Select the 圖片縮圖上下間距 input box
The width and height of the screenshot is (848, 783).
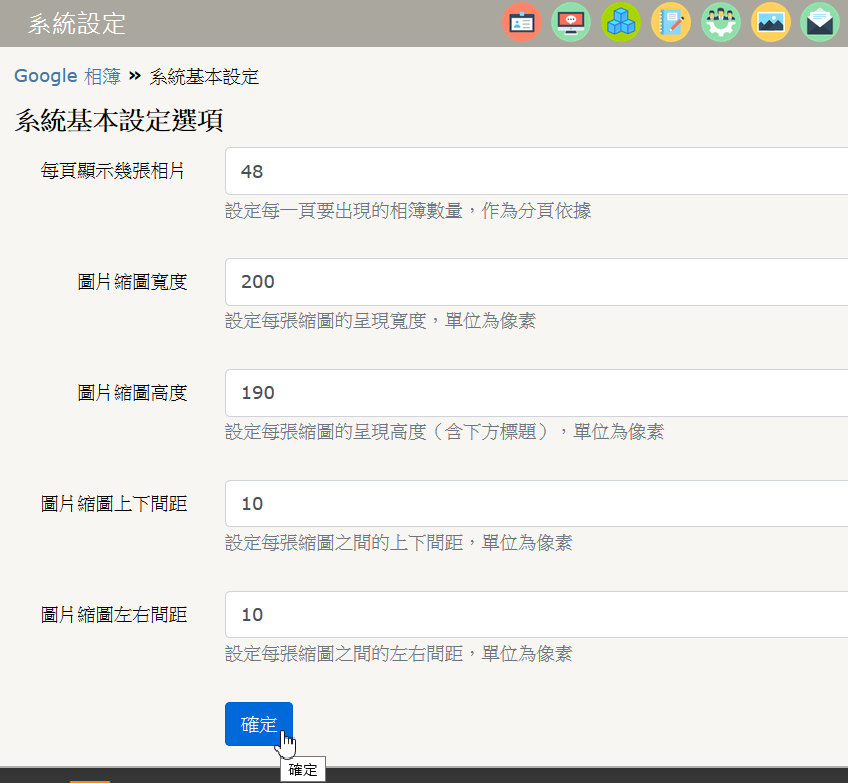tap(536, 504)
